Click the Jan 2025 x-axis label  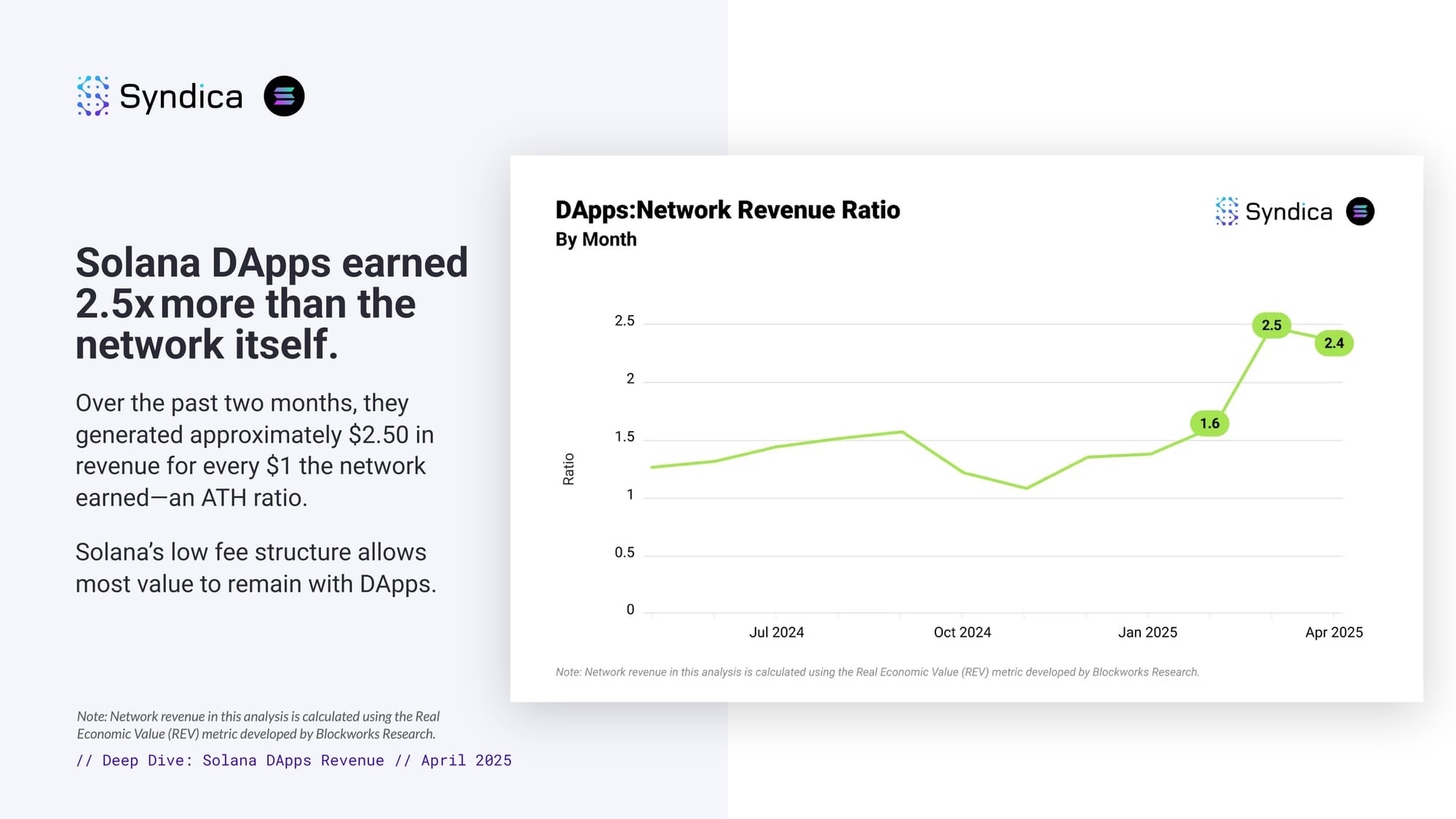click(x=1147, y=633)
